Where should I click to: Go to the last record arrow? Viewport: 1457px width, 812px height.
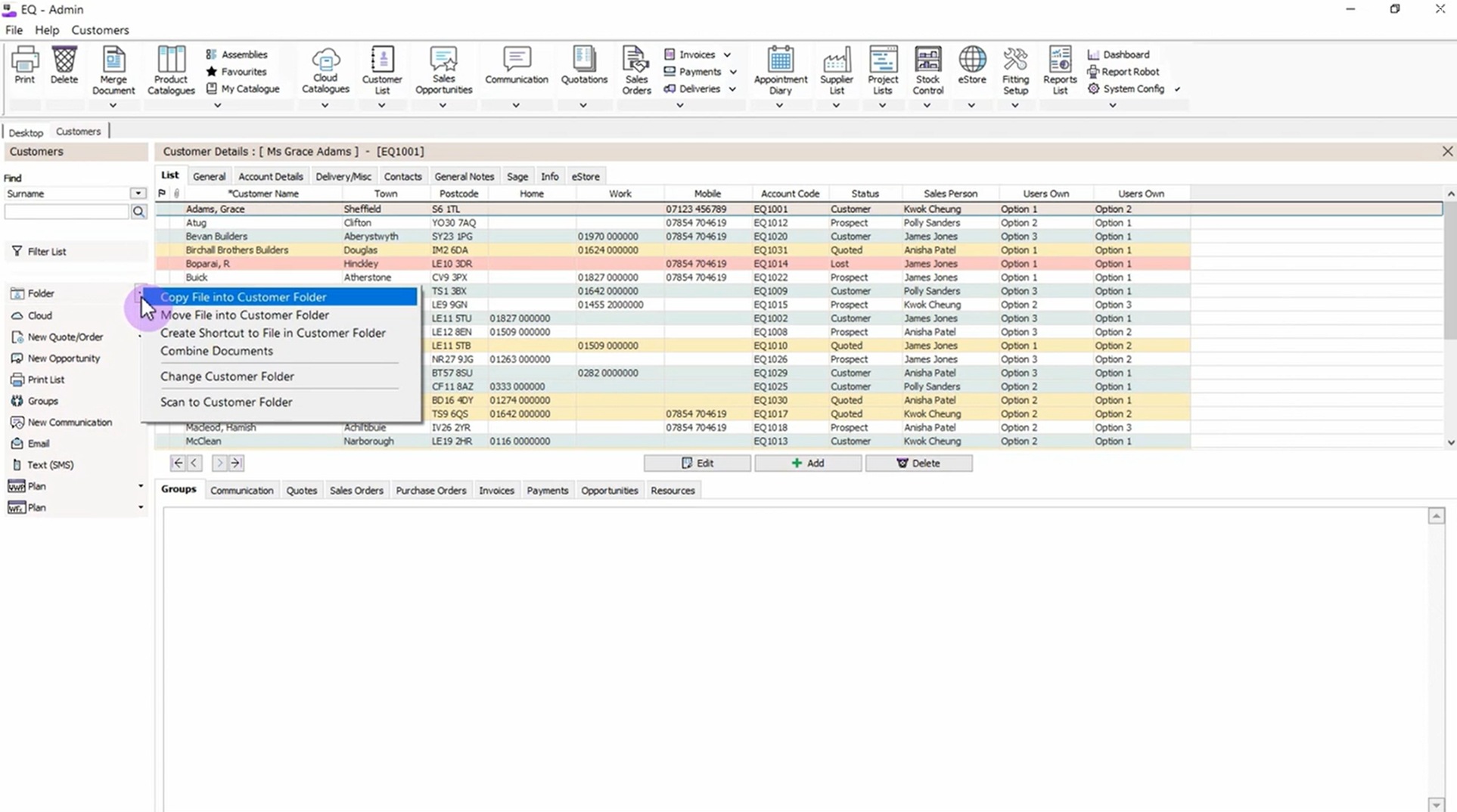236,463
